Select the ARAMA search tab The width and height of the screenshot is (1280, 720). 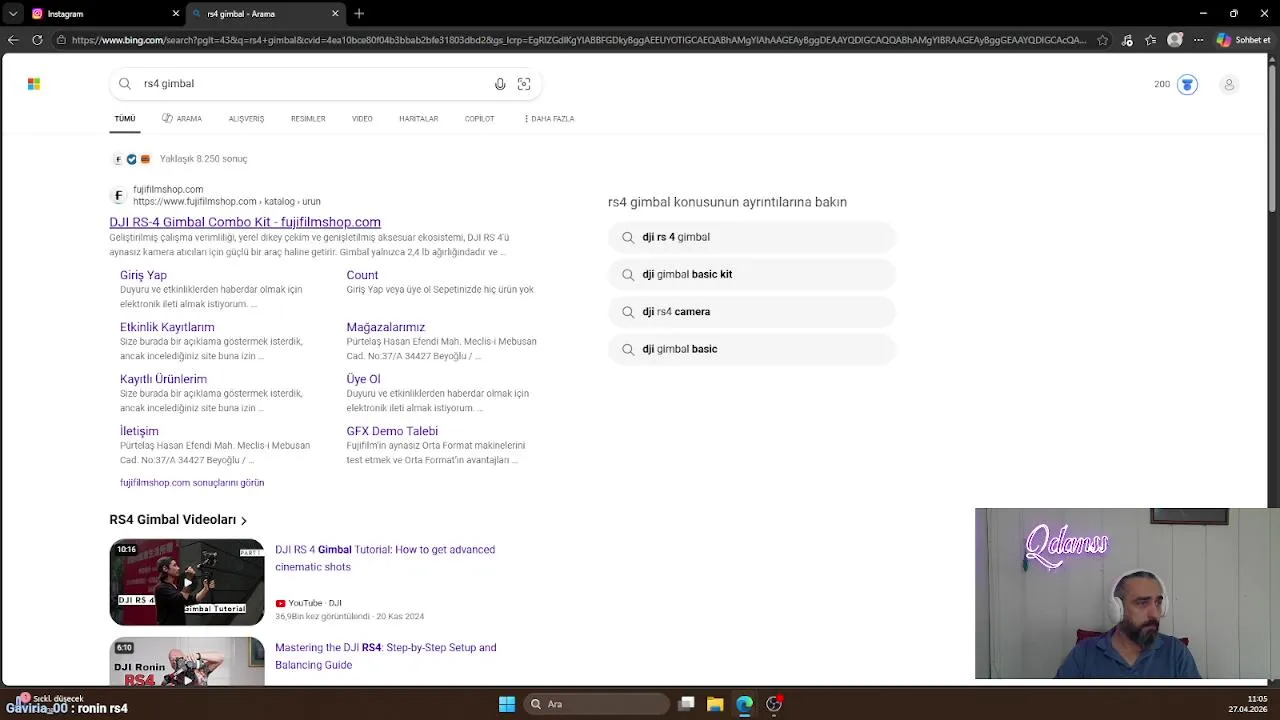(x=182, y=118)
